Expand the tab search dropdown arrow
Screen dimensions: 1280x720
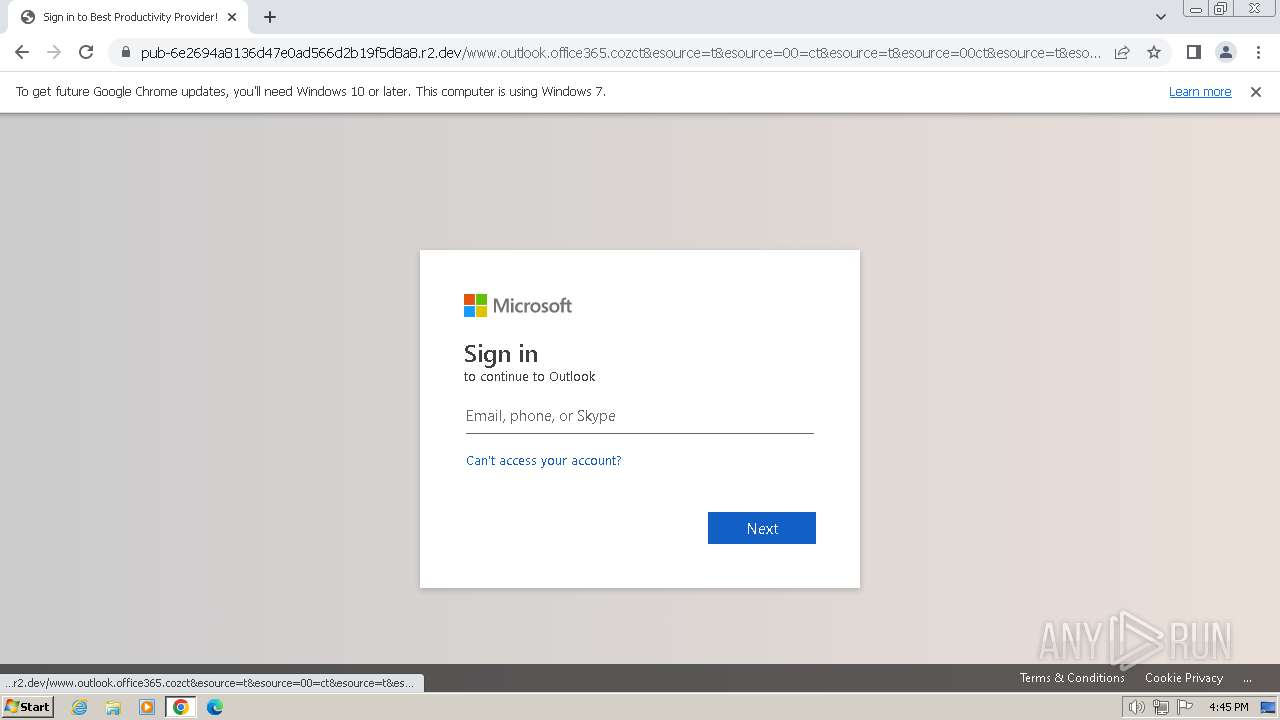[1160, 17]
